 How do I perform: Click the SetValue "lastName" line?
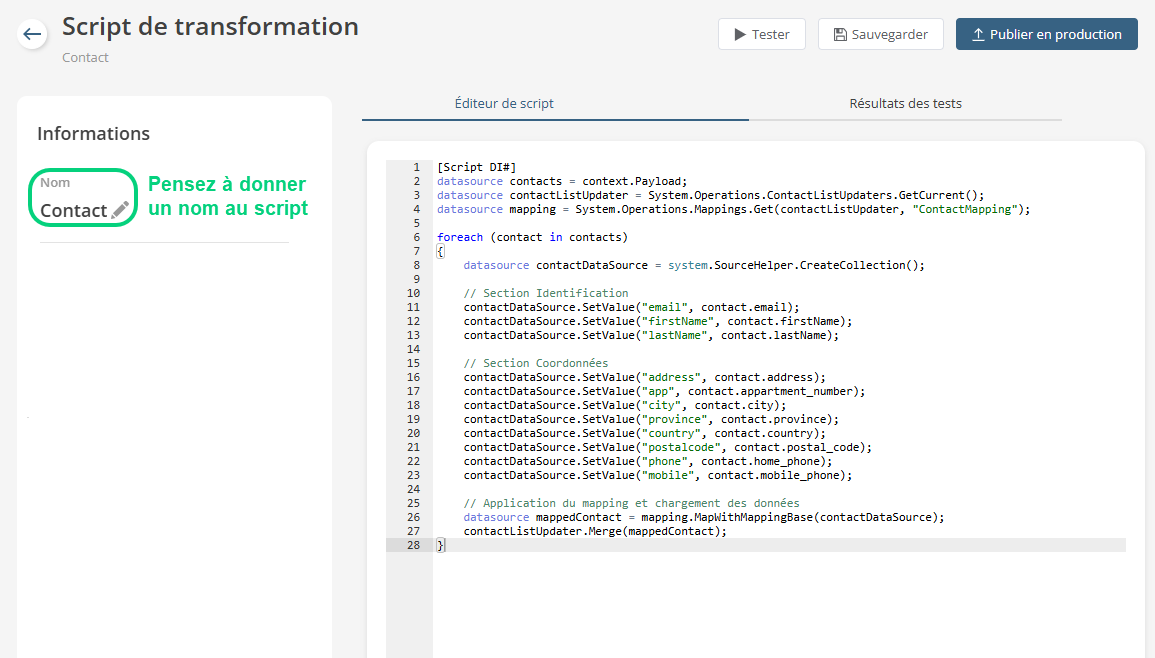click(x=651, y=335)
